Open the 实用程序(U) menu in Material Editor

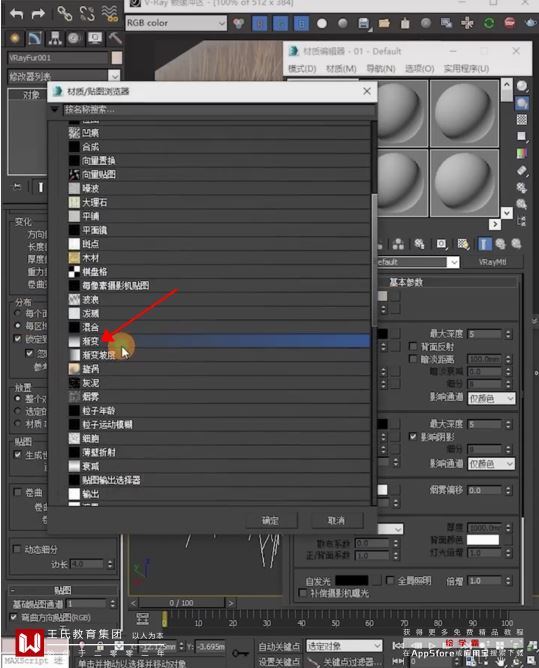coord(466,69)
